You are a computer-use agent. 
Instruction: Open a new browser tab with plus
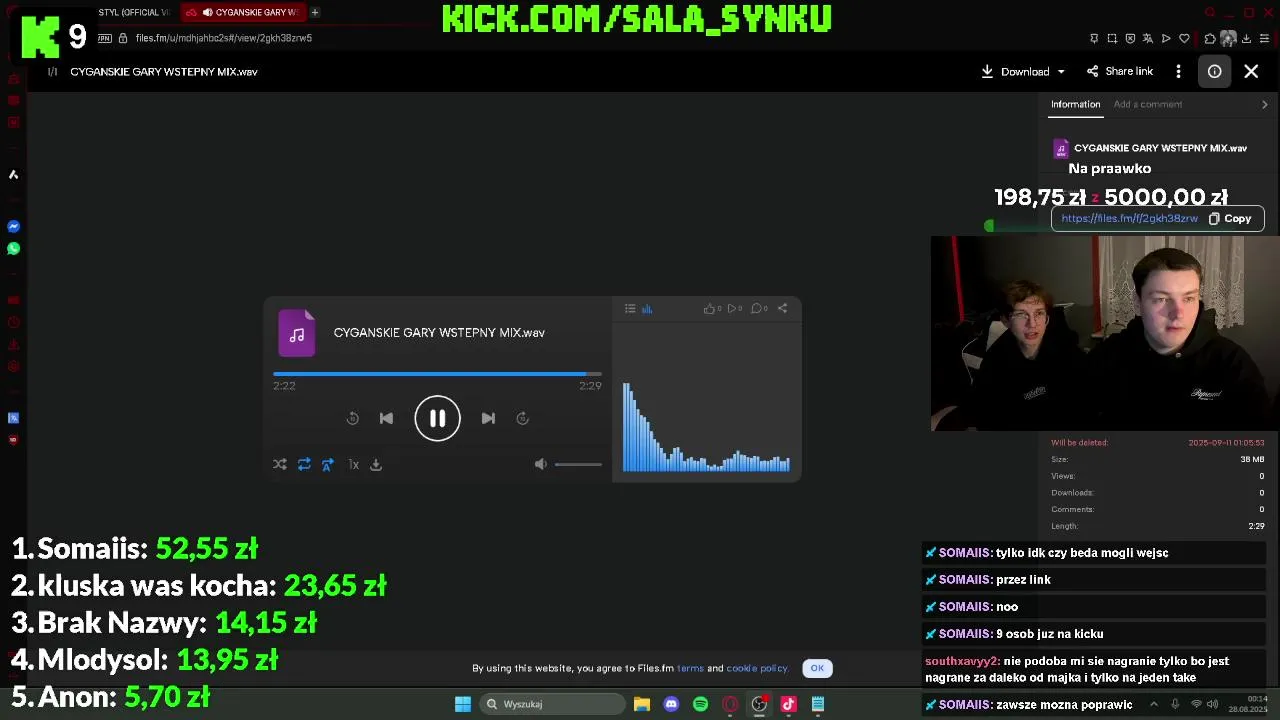click(x=315, y=12)
